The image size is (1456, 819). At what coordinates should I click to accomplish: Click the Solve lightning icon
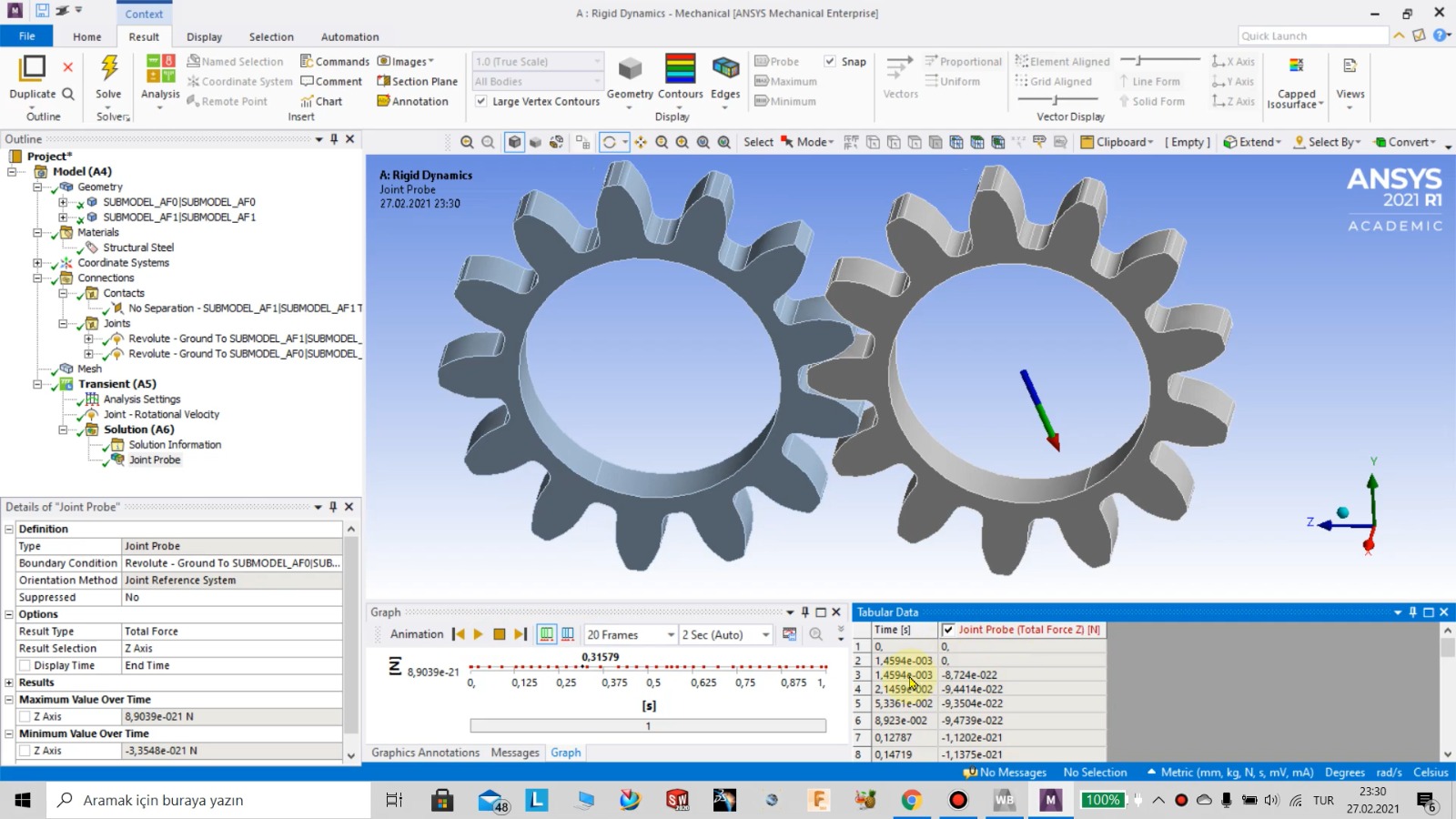tap(109, 68)
